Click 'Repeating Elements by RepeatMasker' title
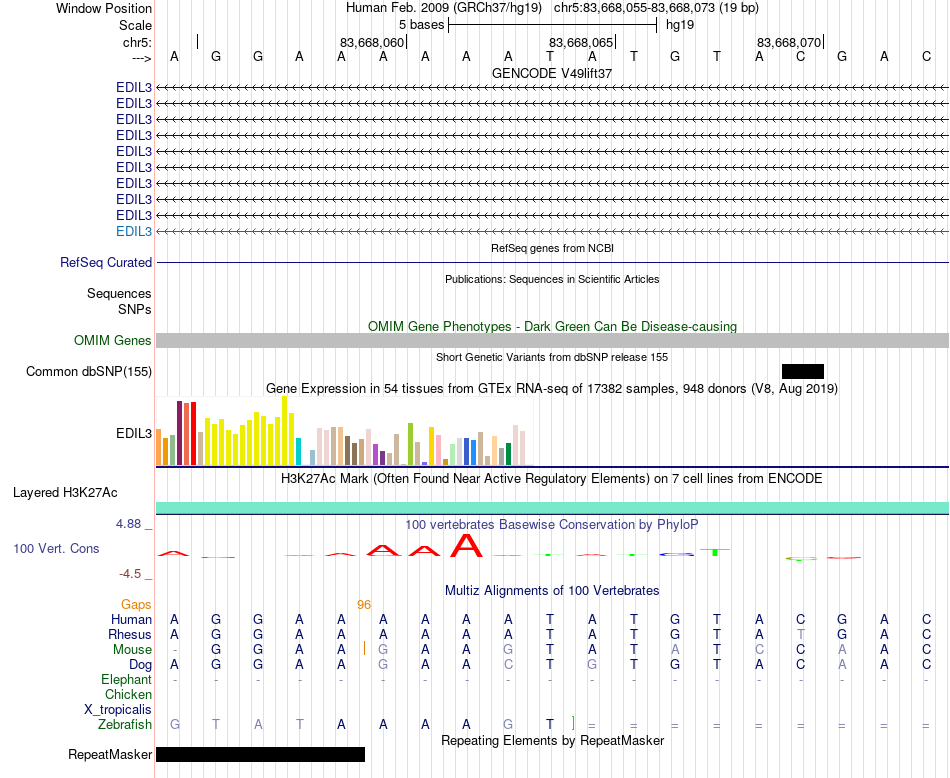The height and width of the screenshot is (778, 950). point(553,740)
